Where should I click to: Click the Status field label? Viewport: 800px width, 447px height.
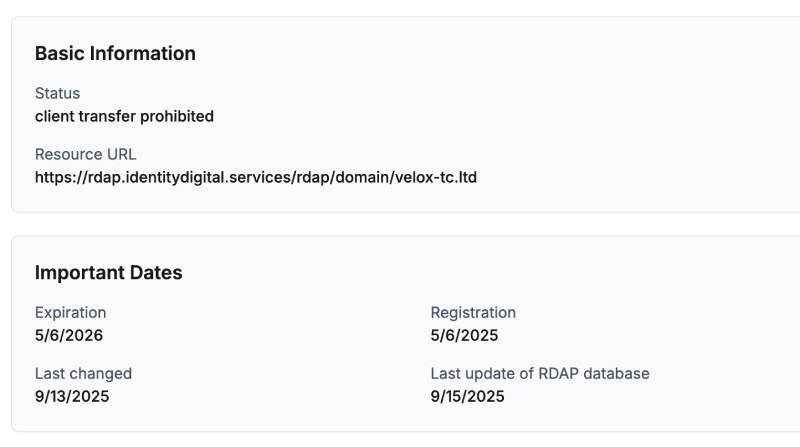(57, 93)
